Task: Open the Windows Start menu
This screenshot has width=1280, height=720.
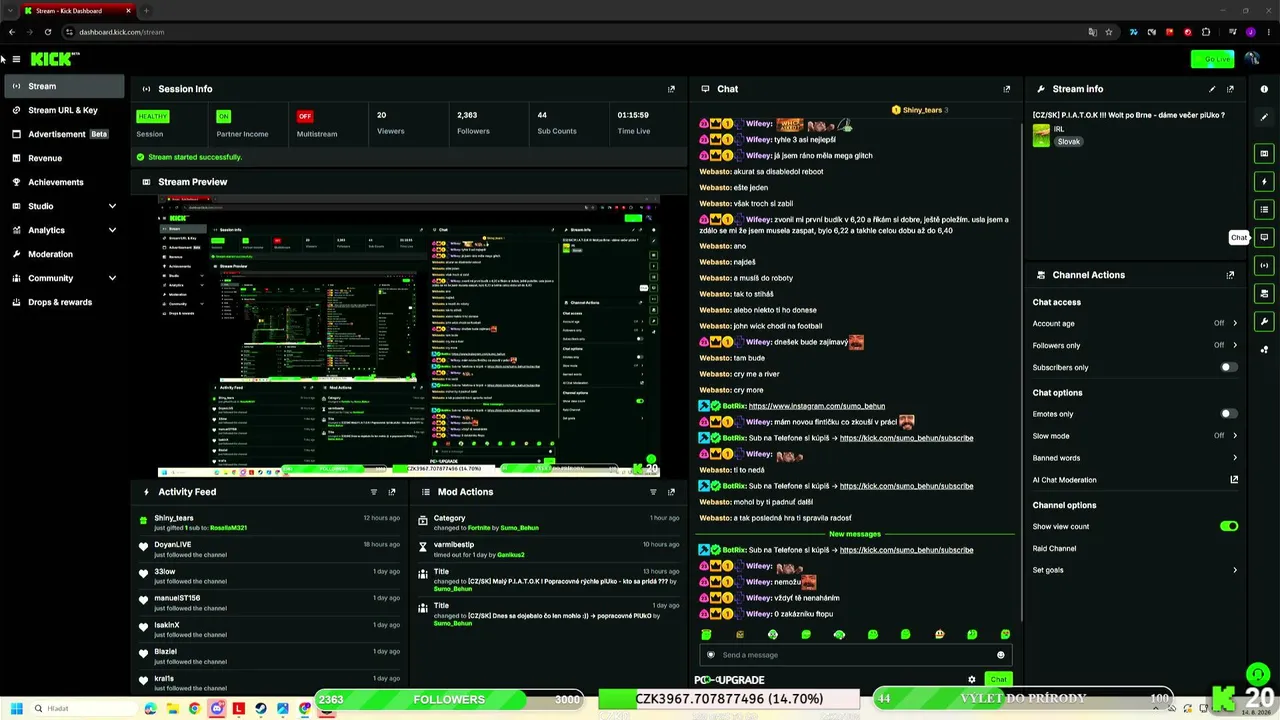Action: pyautogui.click(x=17, y=709)
